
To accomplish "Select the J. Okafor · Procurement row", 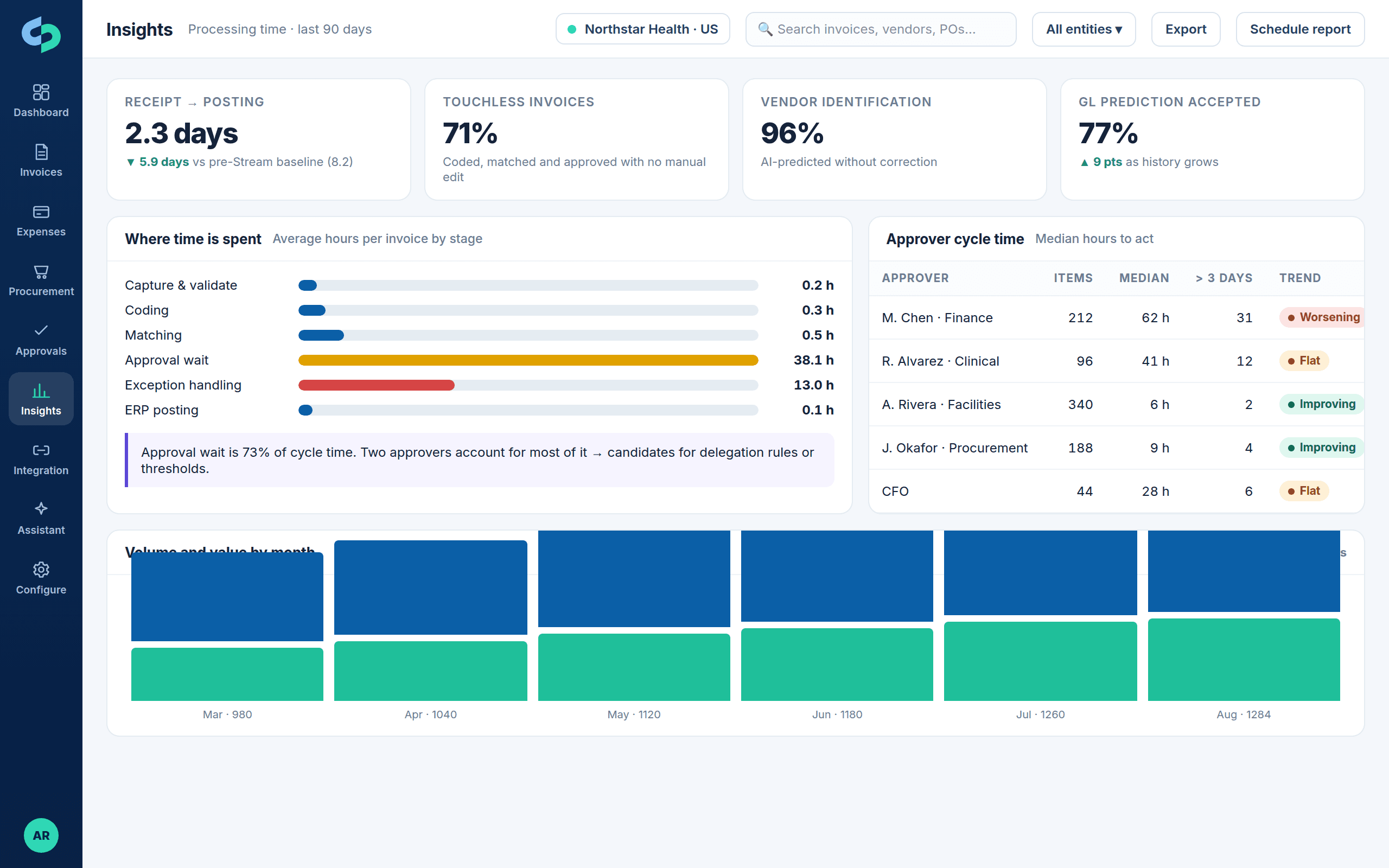I will tap(1117, 448).
